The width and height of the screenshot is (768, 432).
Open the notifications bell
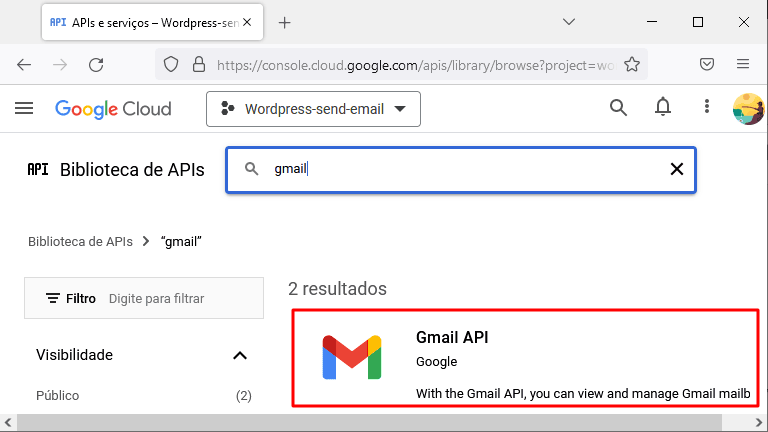click(663, 107)
